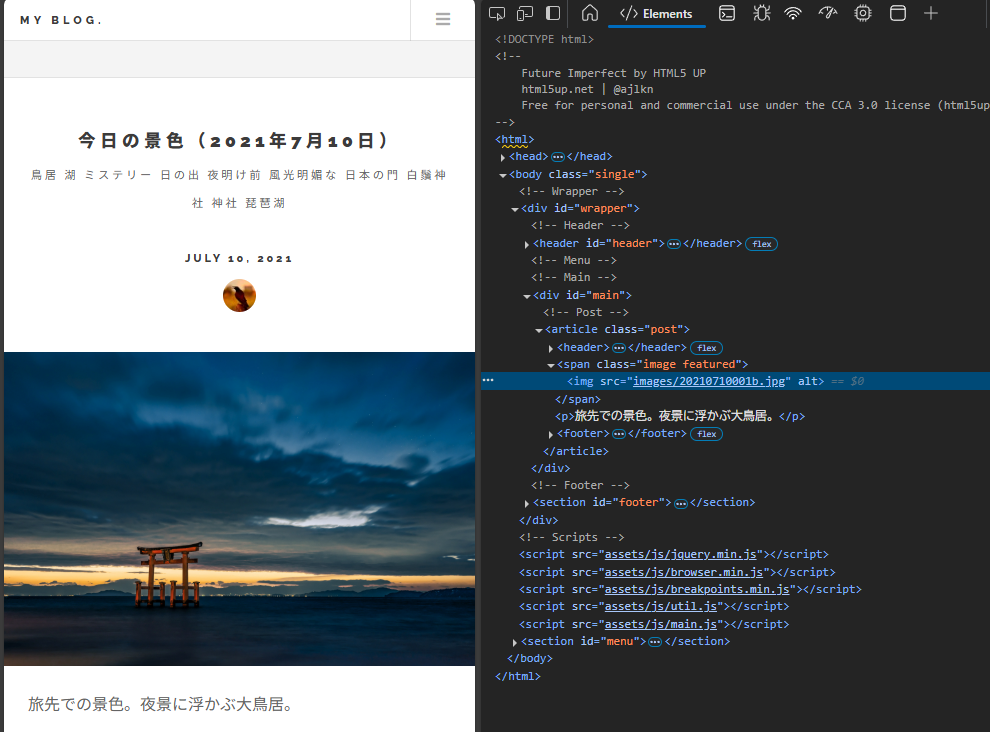Screen dimensions: 990x732
Task: Open assets/js/browser.min.js script link
Action: [684, 572]
